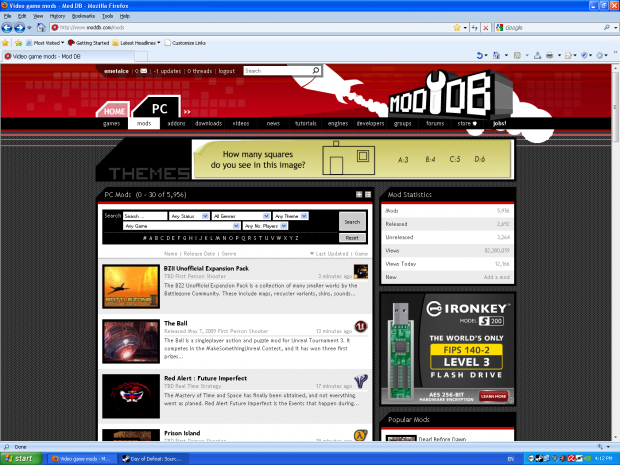Click the logout link

tap(227, 71)
